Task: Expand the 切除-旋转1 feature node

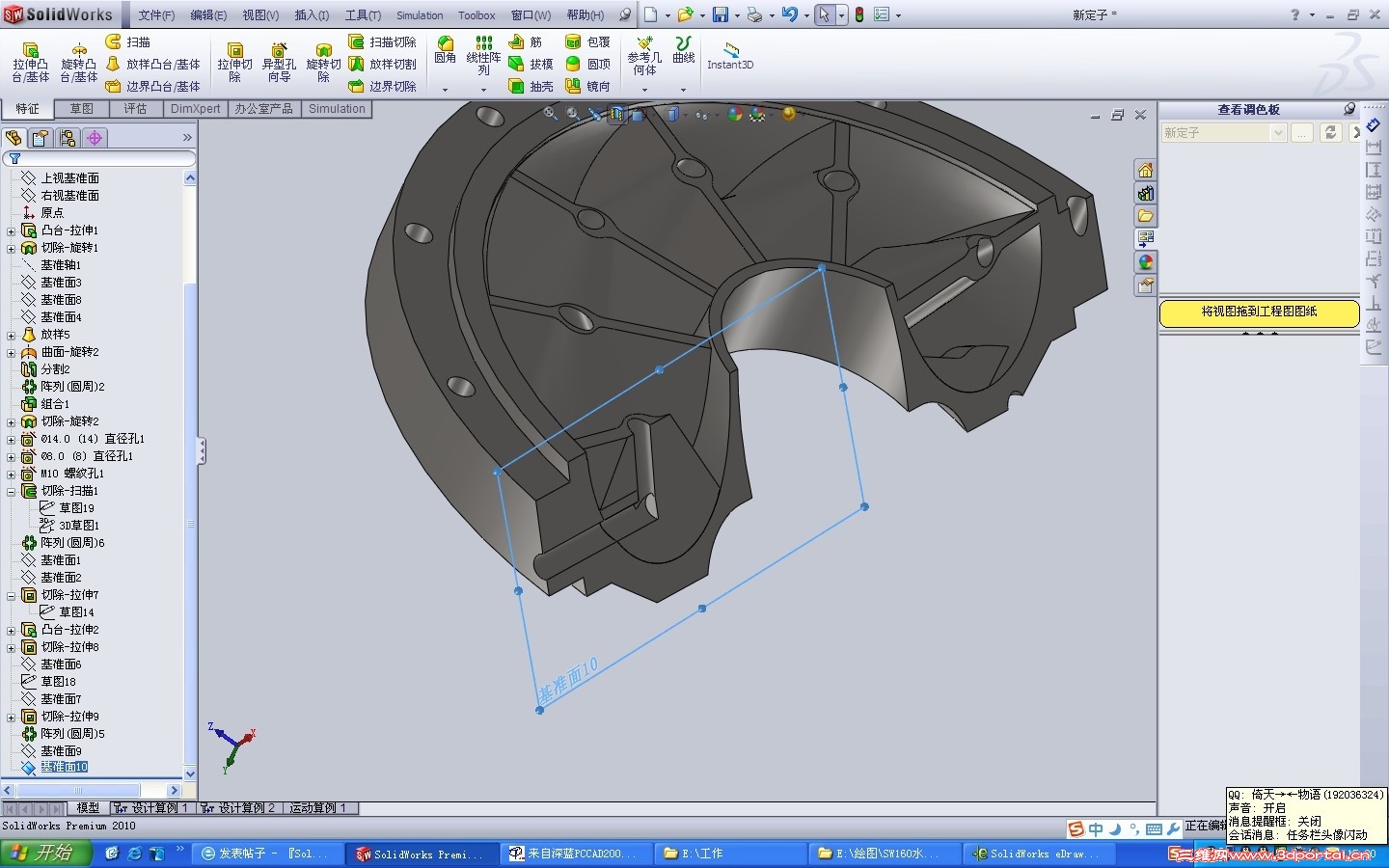Action: pos(11,248)
